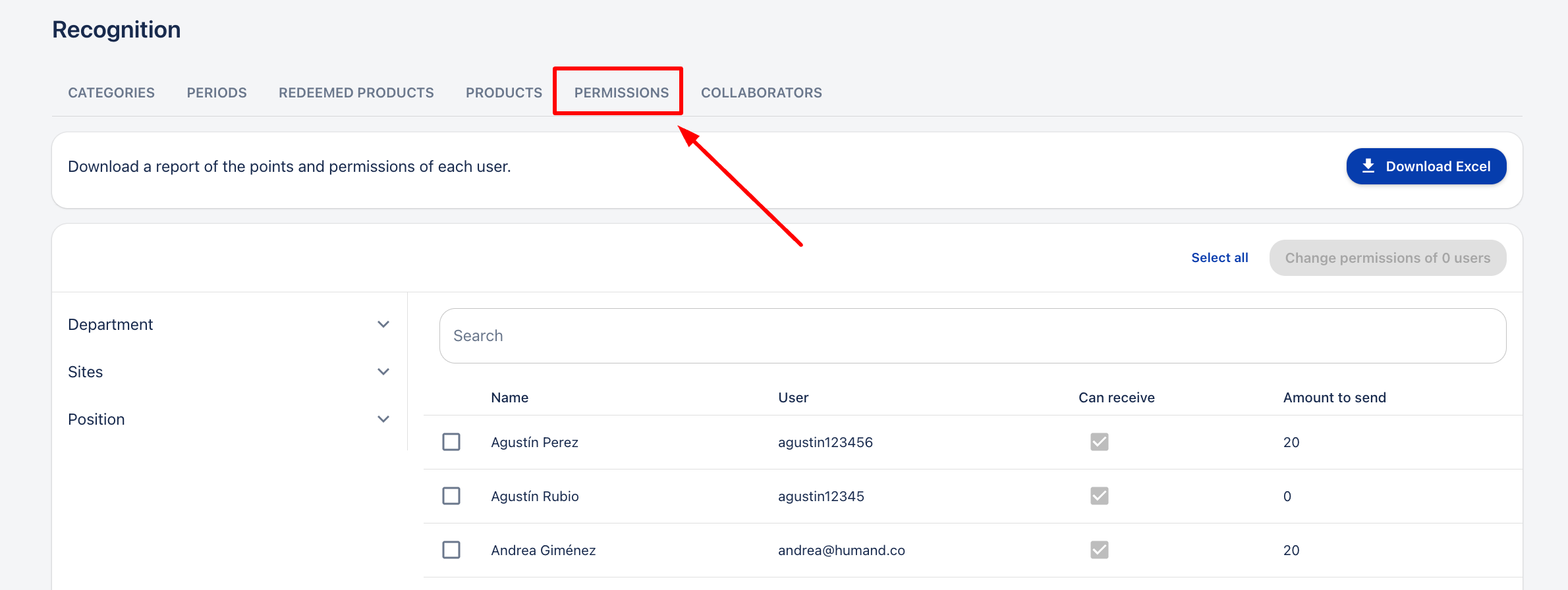Expand the Position filter chevron
The width and height of the screenshot is (1568, 590).
click(x=383, y=419)
